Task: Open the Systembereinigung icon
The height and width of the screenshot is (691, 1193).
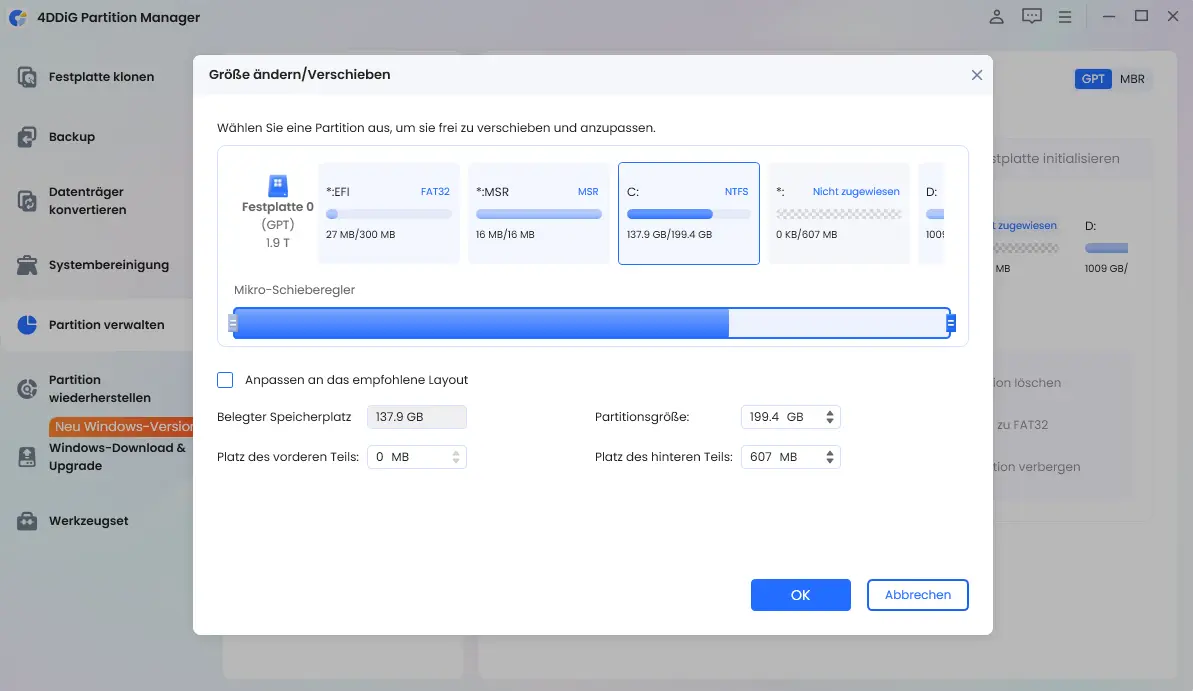Action: coord(27,265)
